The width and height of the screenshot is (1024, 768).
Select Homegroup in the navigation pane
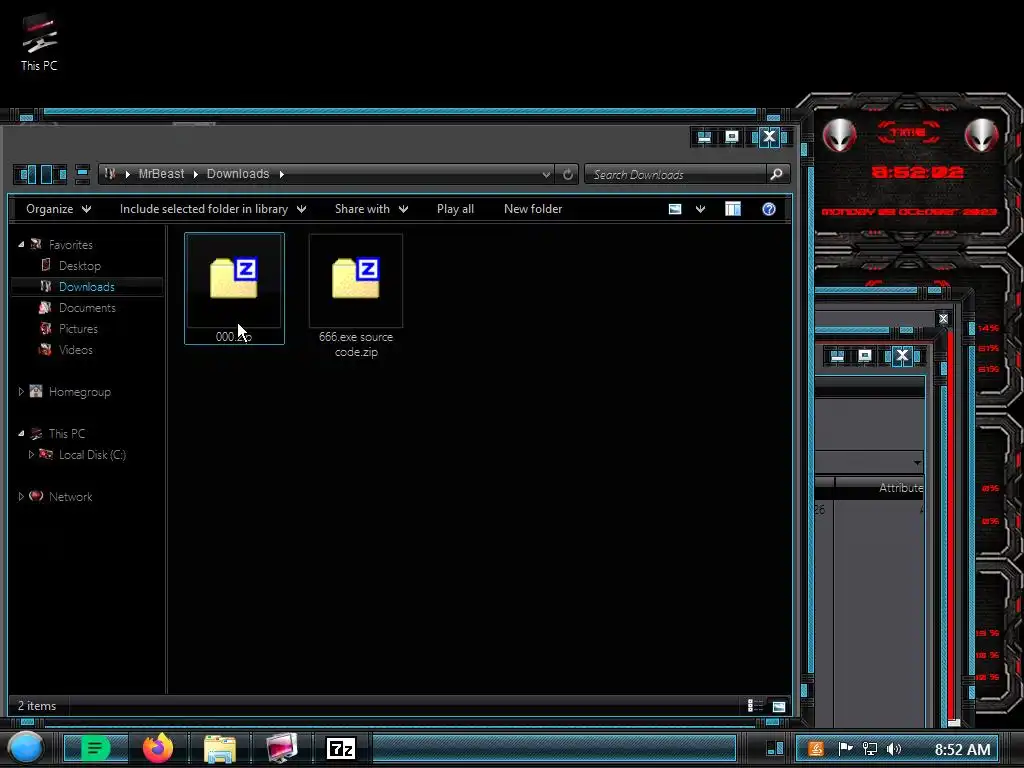point(80,392)
